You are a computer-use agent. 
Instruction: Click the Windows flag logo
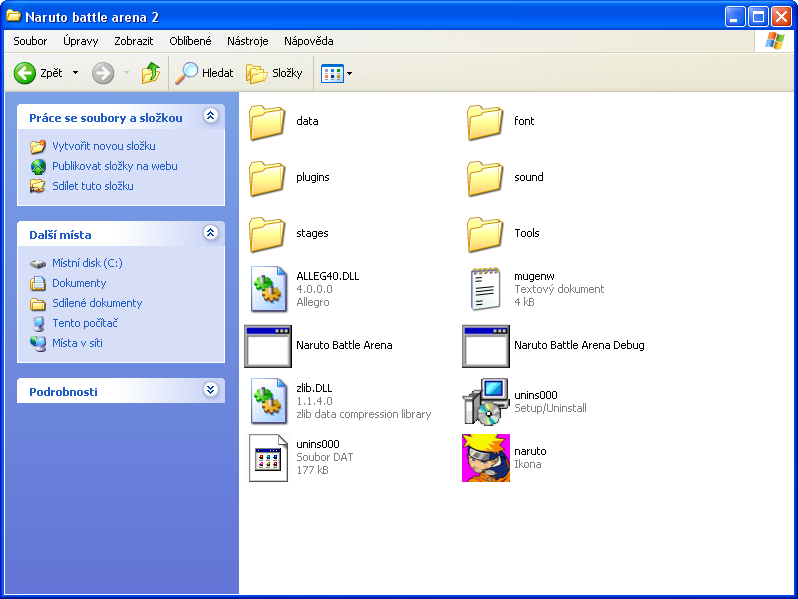tap(774, 41)
